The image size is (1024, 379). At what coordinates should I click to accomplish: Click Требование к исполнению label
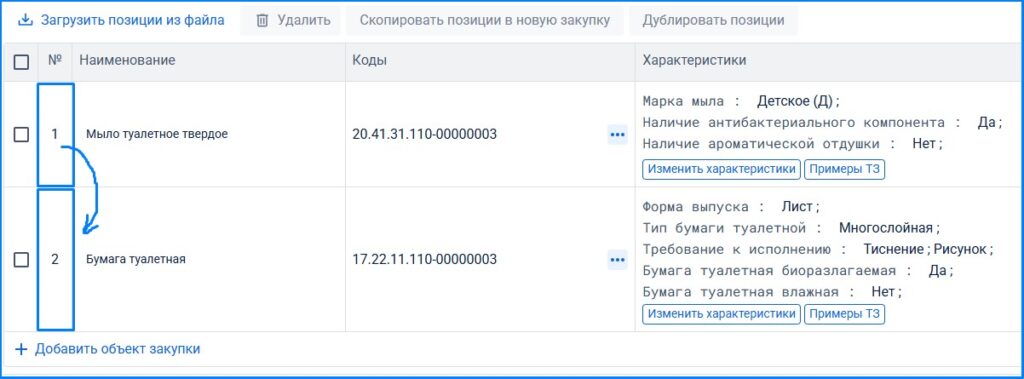pos(737,249)
